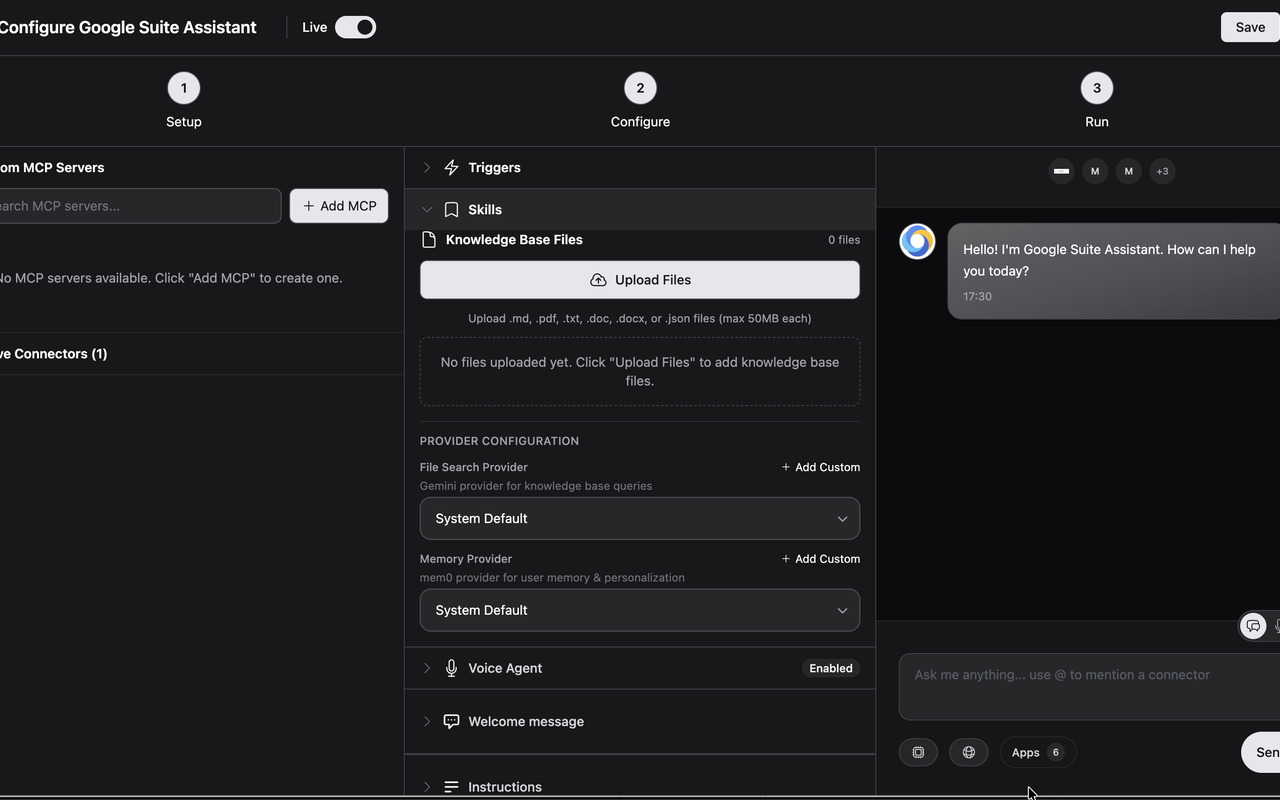Save the assistant configuration
The height and width of the screenshot is (800, 1280).
coord(1250,27)
